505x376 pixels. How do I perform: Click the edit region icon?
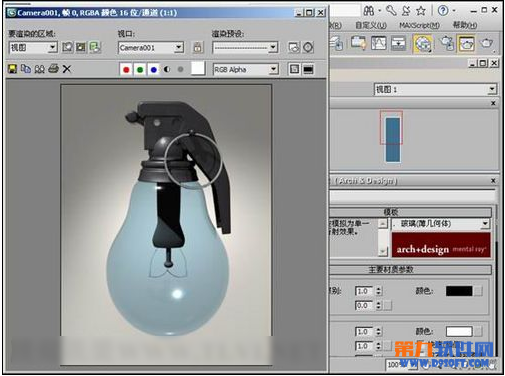tap(67, 47)
